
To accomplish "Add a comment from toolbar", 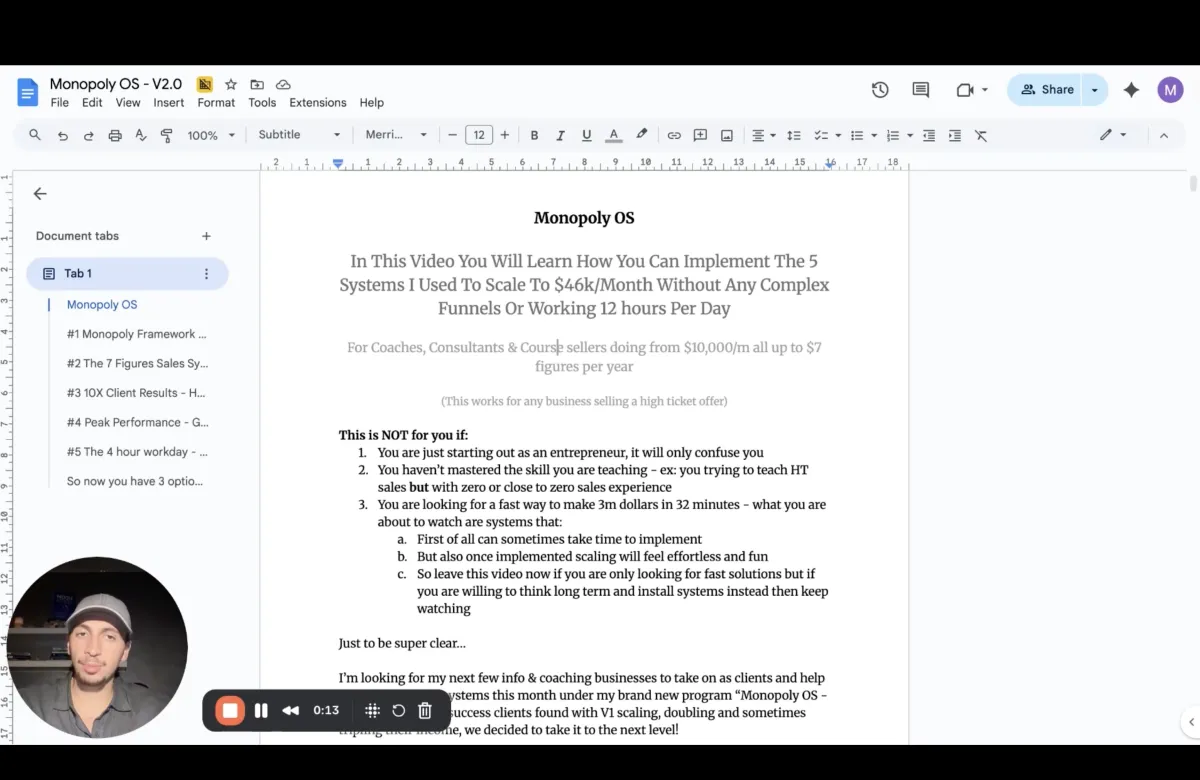I will tap(700, 135).
